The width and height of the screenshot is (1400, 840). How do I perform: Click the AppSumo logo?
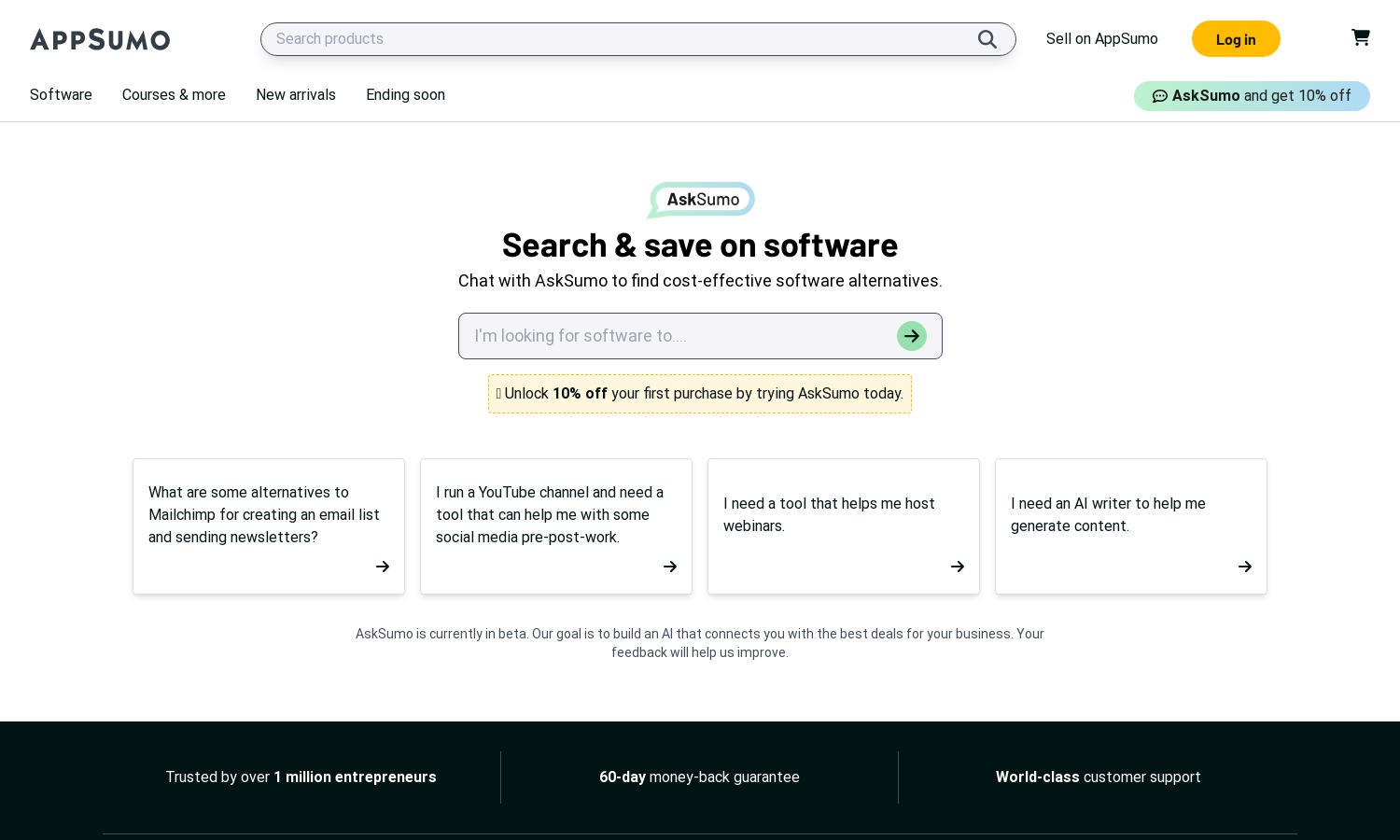100,39
